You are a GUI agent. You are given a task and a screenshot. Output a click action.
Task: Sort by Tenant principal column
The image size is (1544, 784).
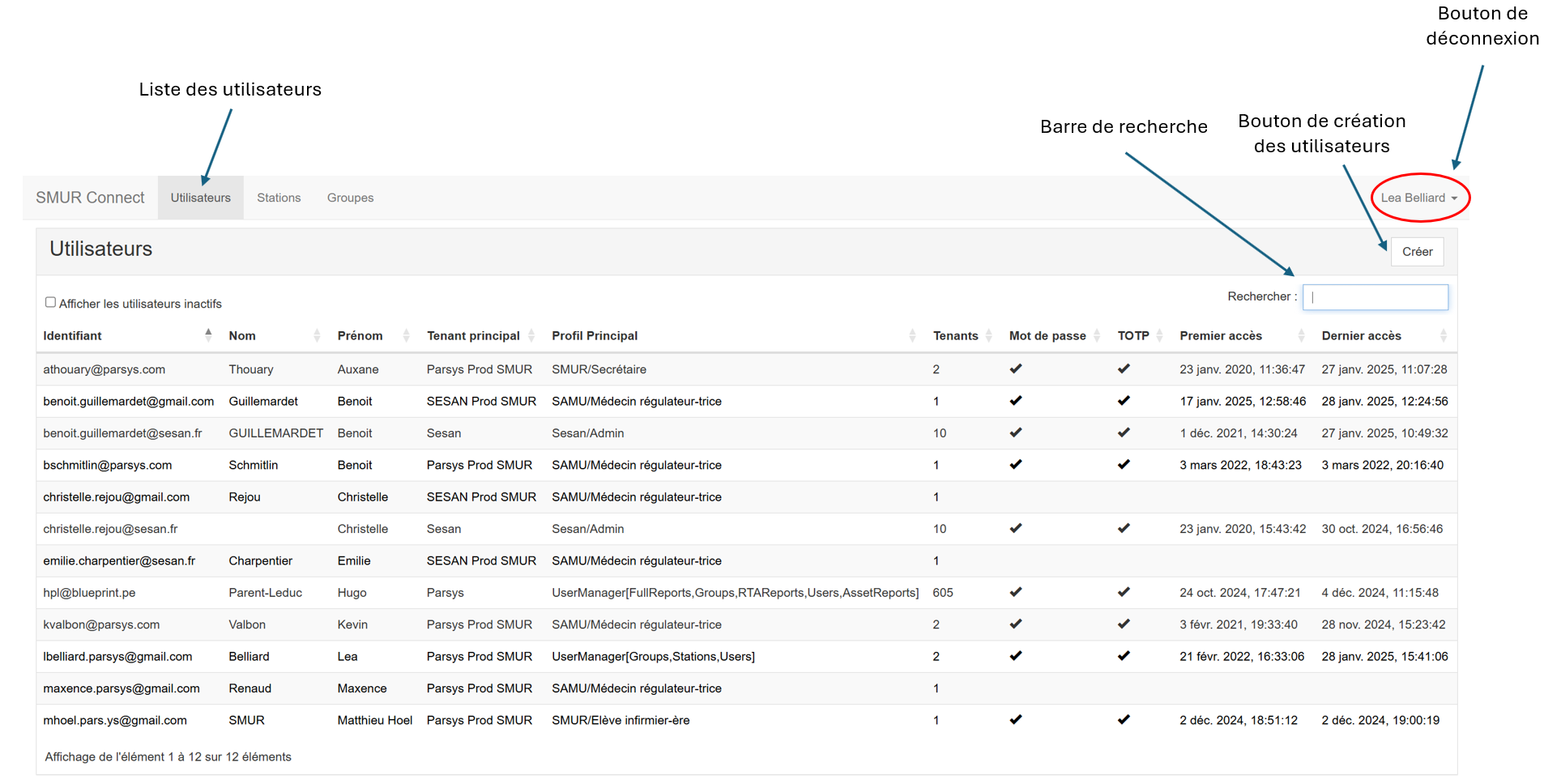(481, 336)
